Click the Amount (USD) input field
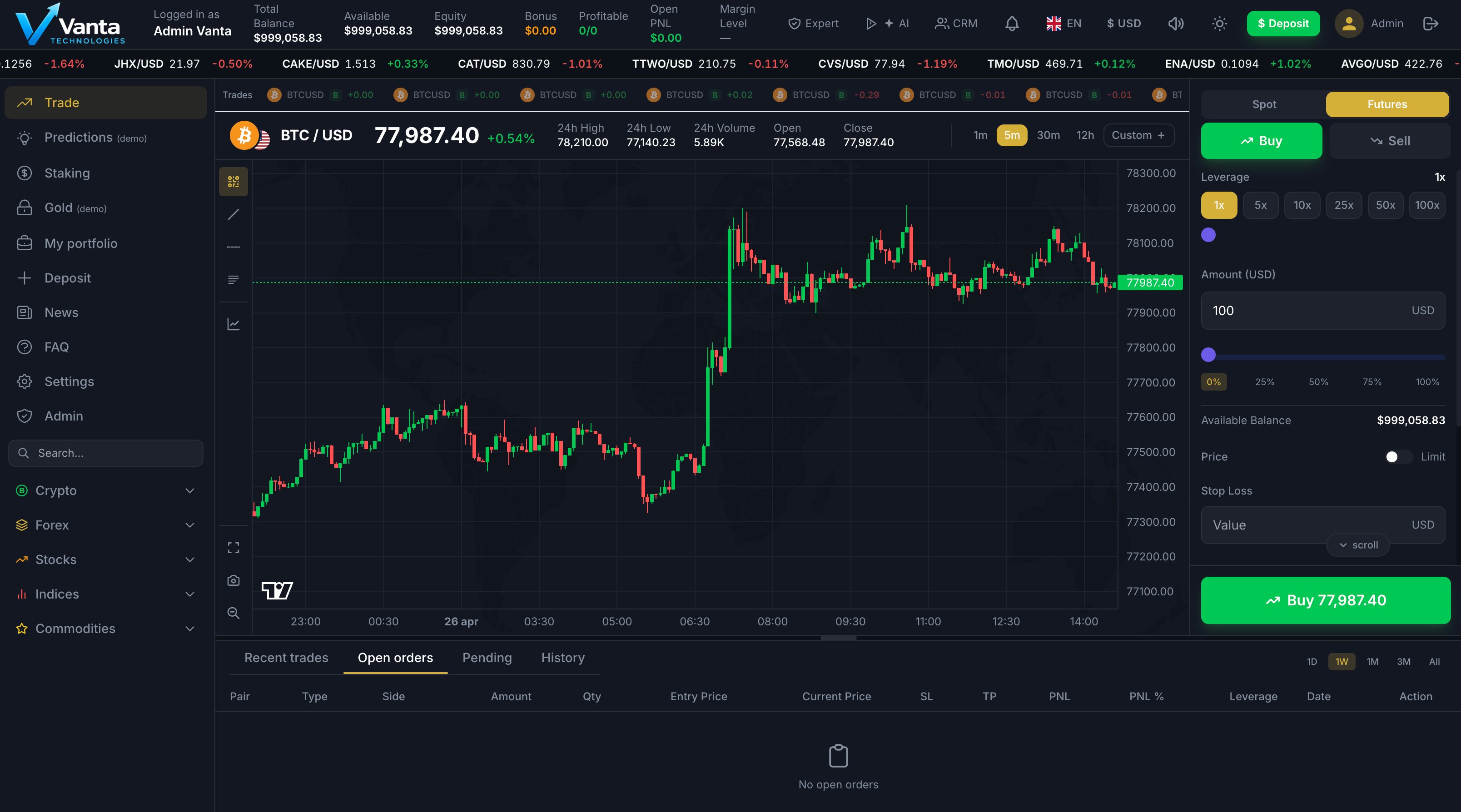The width and height of the screenshot is (1461, 812). 1322,311
